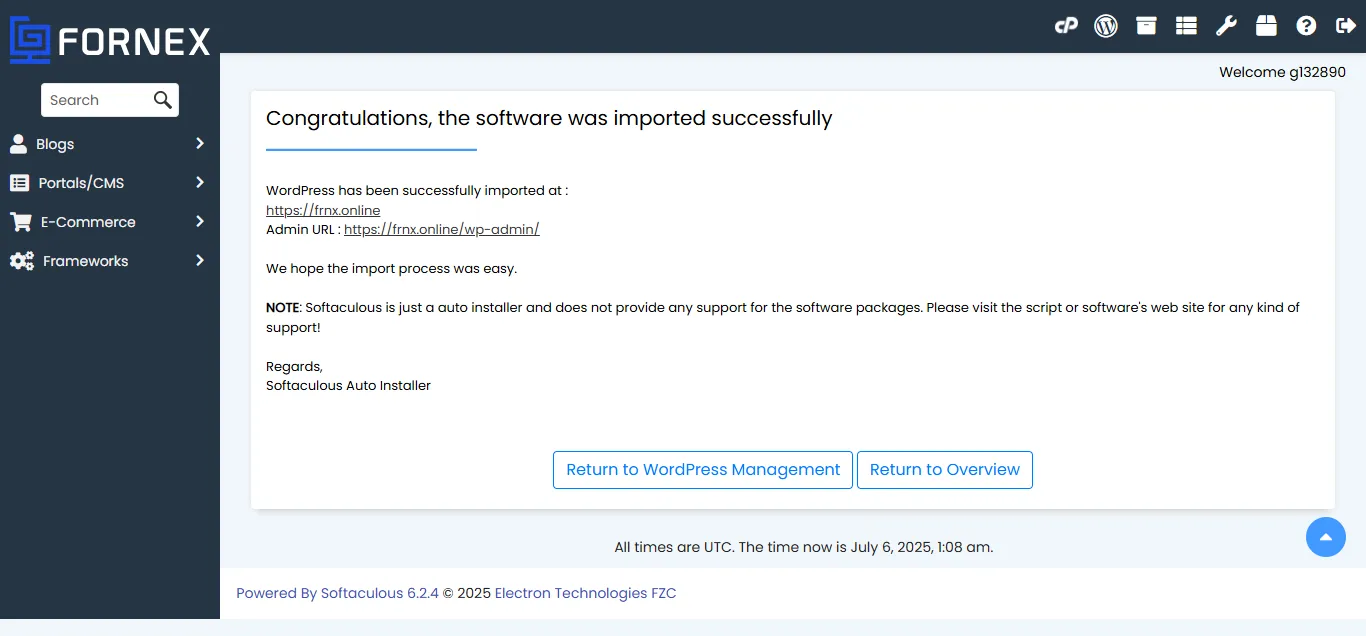
Task: Click the imported successfully heading
Action: click(549, 118)
